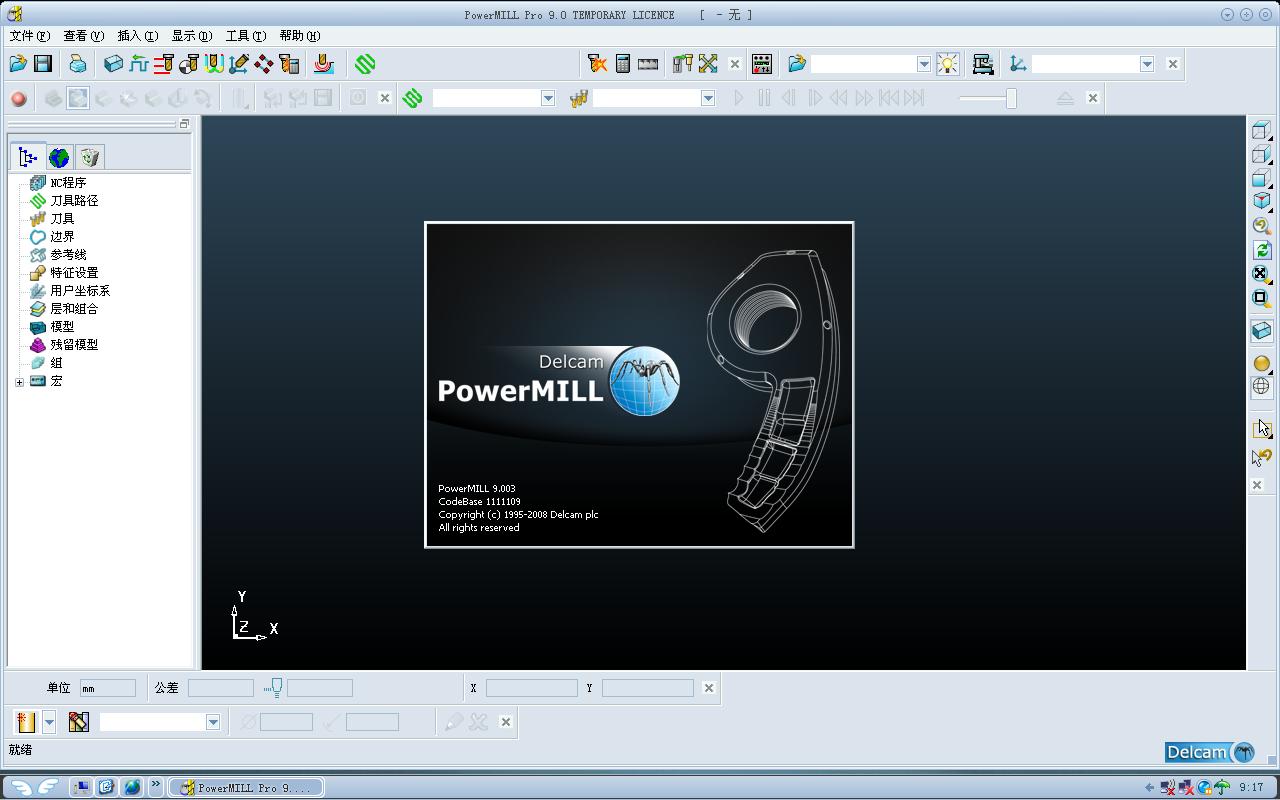Click the eject icon in simulation toolbar

point(1065,98)
